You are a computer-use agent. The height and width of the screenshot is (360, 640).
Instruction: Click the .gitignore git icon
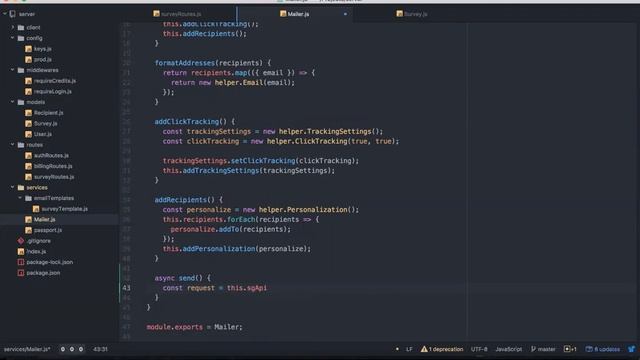tap(21, 241)
